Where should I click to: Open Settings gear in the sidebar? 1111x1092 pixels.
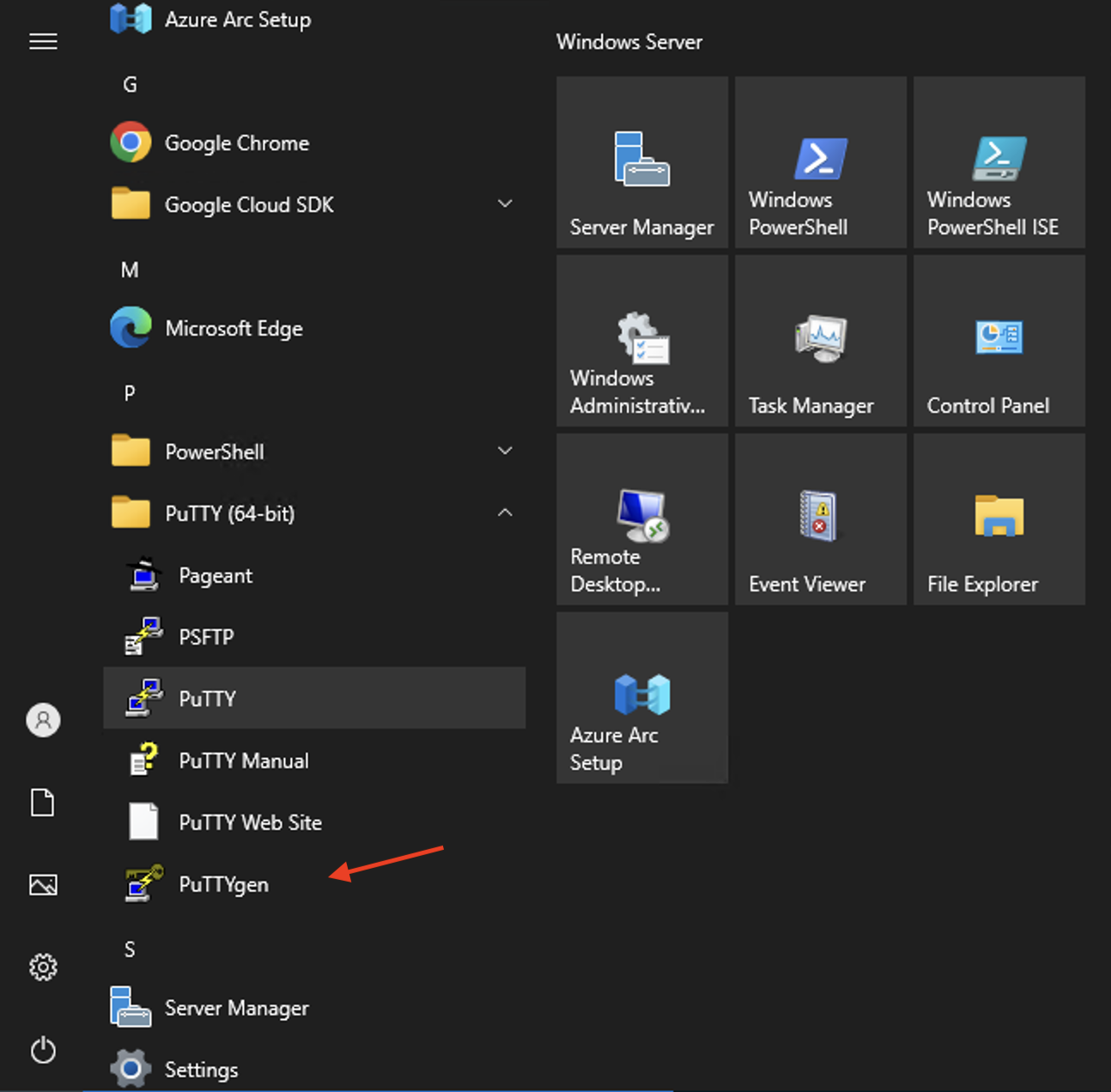pos(43,968)
